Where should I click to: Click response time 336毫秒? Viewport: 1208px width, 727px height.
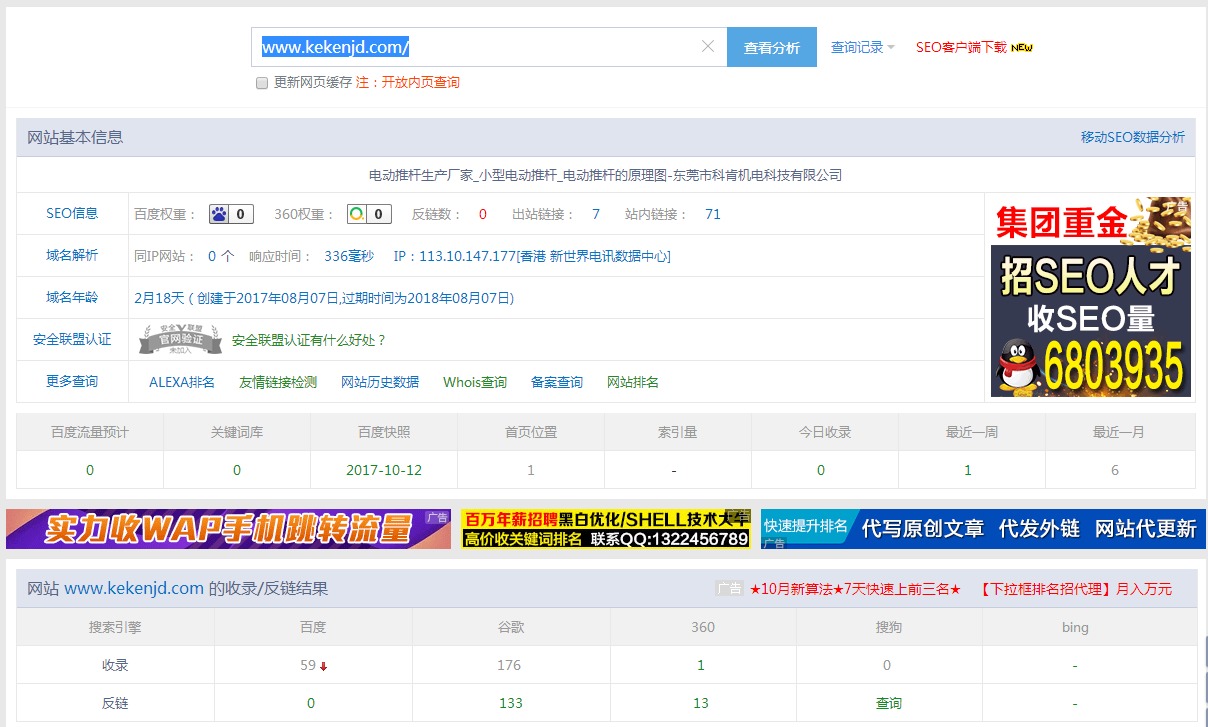tap(349, 256)
